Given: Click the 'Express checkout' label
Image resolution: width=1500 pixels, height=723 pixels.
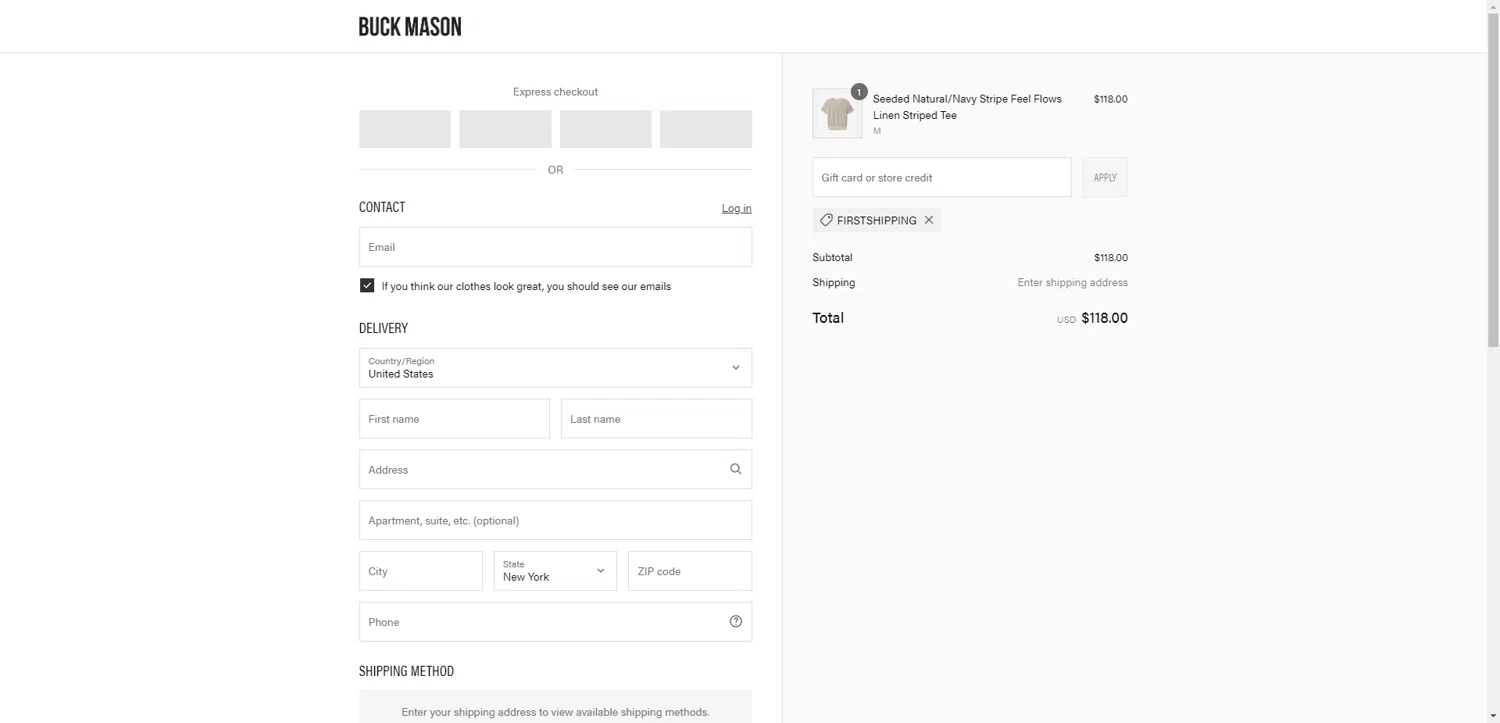Looking at the screenshot, I should 555,92.
